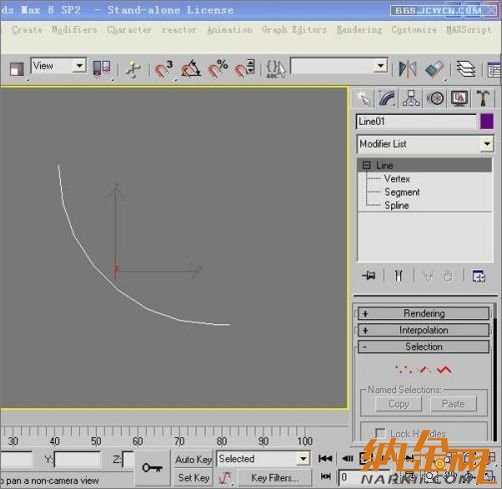Viewport: 502px width, 489px height.
Task: Toggle Set Key animation mode
Action: pyautogui.click(x=193, y=478)
